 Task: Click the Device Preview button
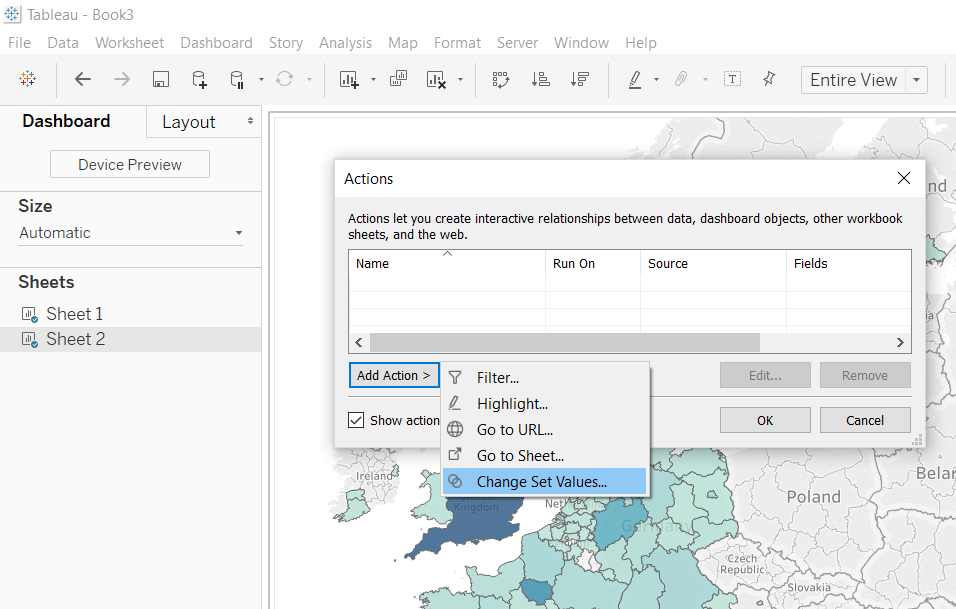click(130, 165)
